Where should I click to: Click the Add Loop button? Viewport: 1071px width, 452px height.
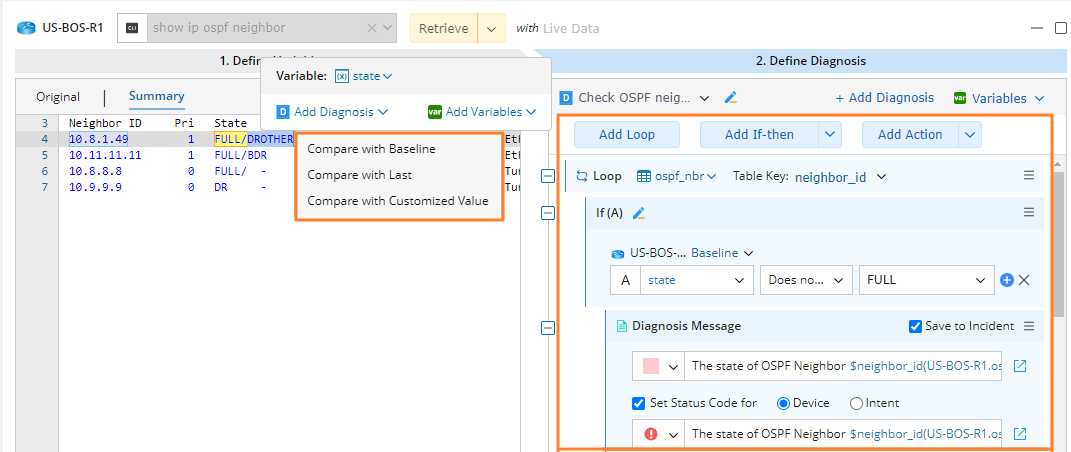point(627,135)
